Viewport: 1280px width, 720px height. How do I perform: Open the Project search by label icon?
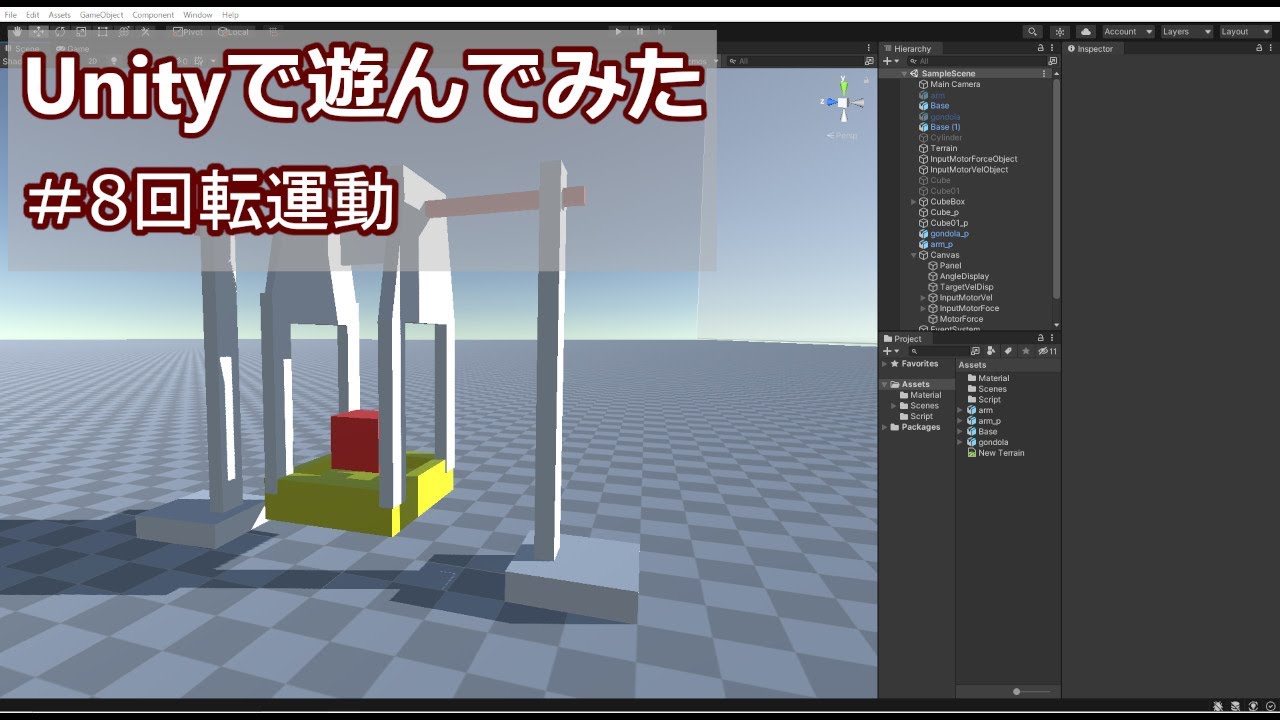pyautogui.click(x=1008, y=351)
